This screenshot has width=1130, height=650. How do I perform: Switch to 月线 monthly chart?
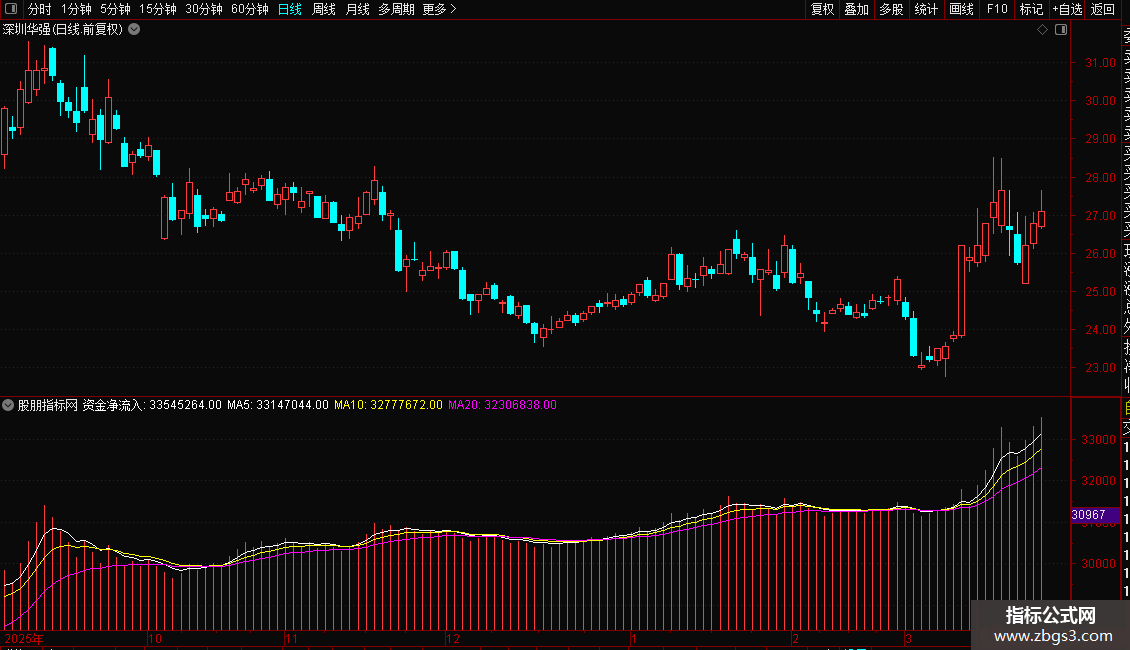tap(357, 9)
